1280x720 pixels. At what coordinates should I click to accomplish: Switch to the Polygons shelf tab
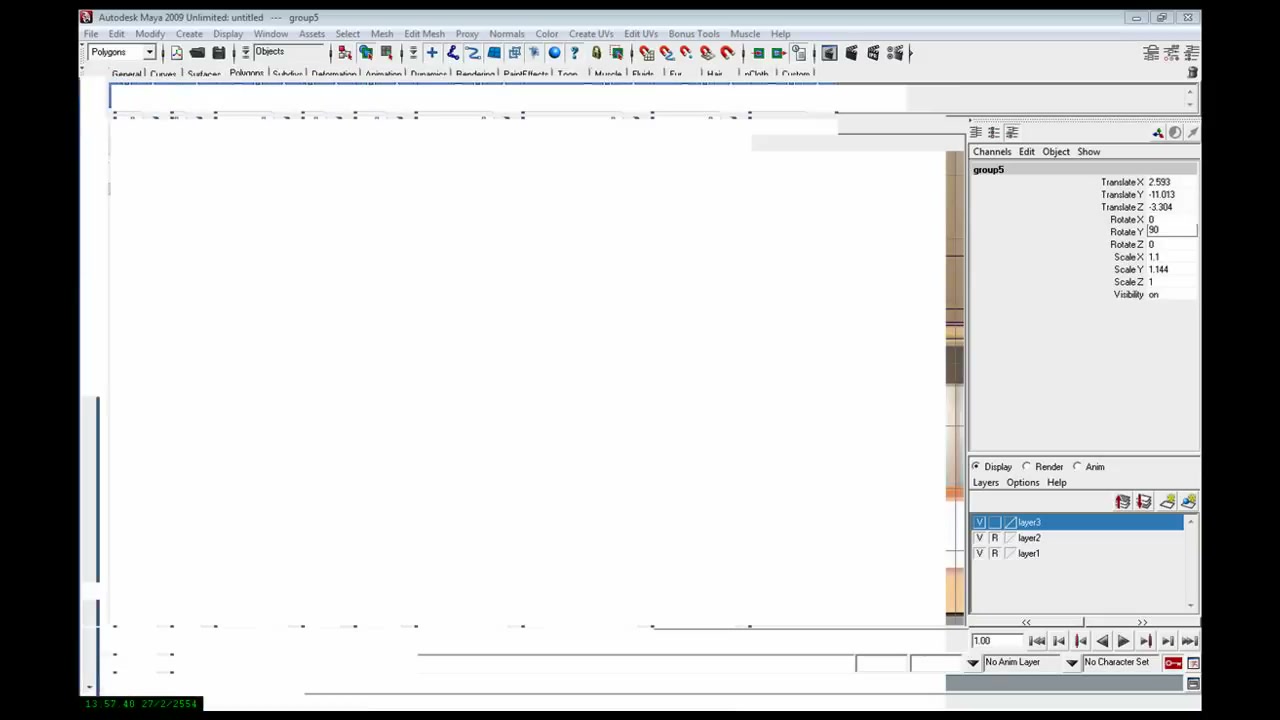246,74
